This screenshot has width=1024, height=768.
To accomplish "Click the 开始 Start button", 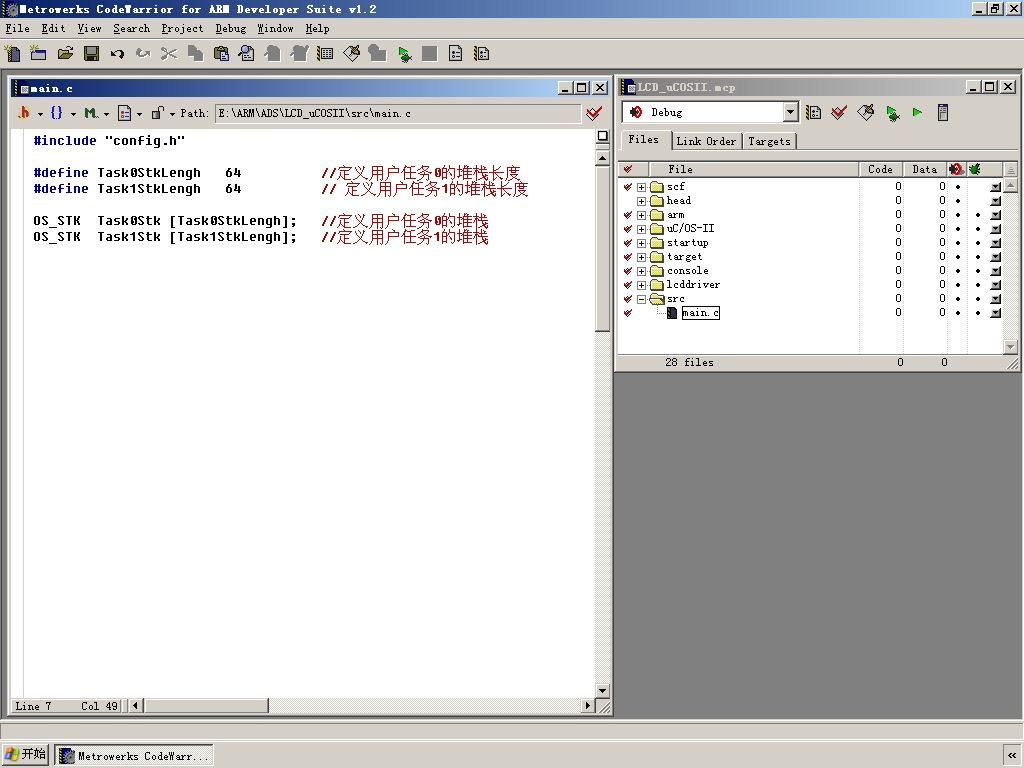I will (x=25, y=754).
